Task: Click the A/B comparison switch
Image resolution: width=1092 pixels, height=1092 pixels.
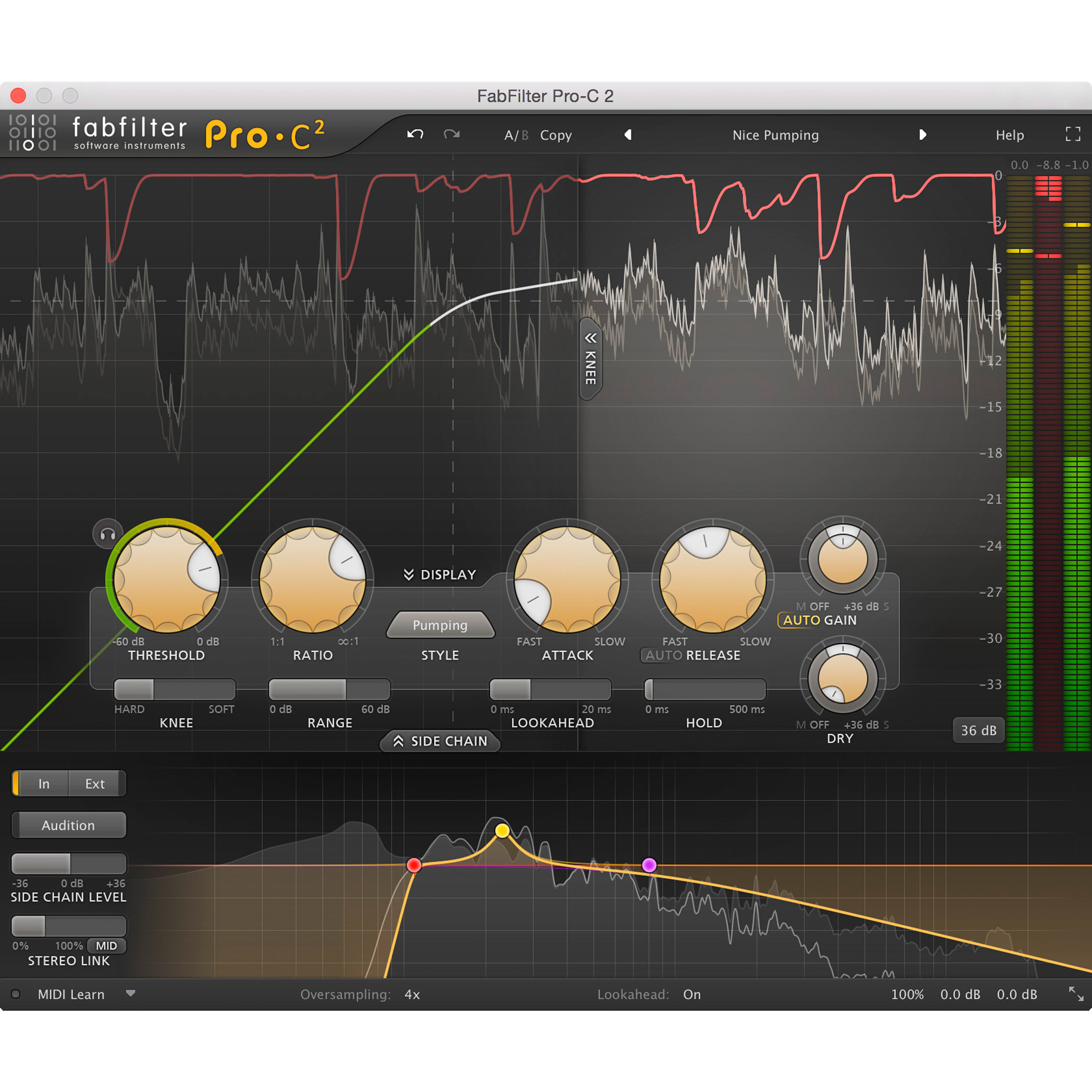Action: [515, 135]
